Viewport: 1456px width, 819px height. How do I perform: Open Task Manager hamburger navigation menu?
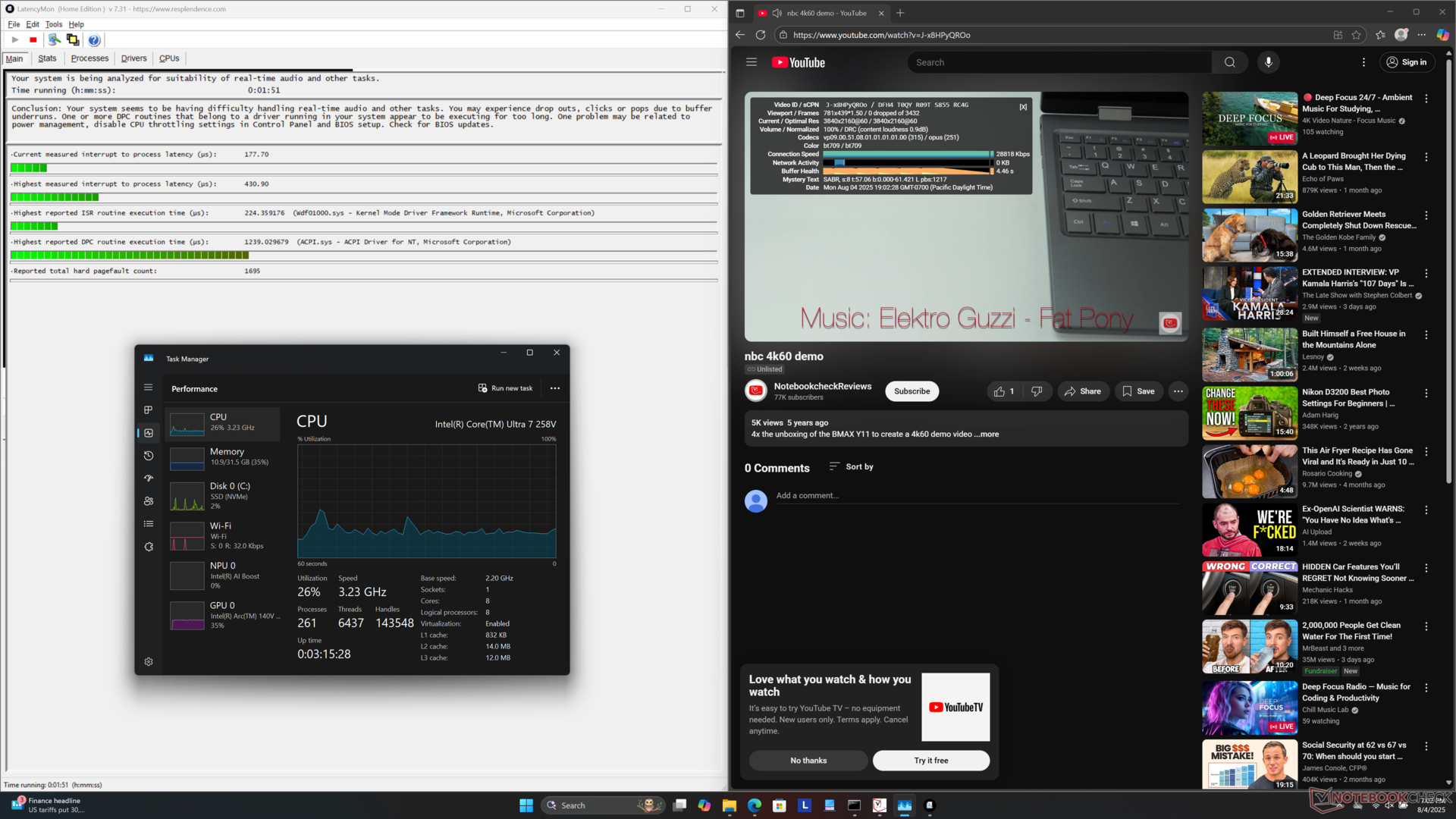tap(149, 388)
